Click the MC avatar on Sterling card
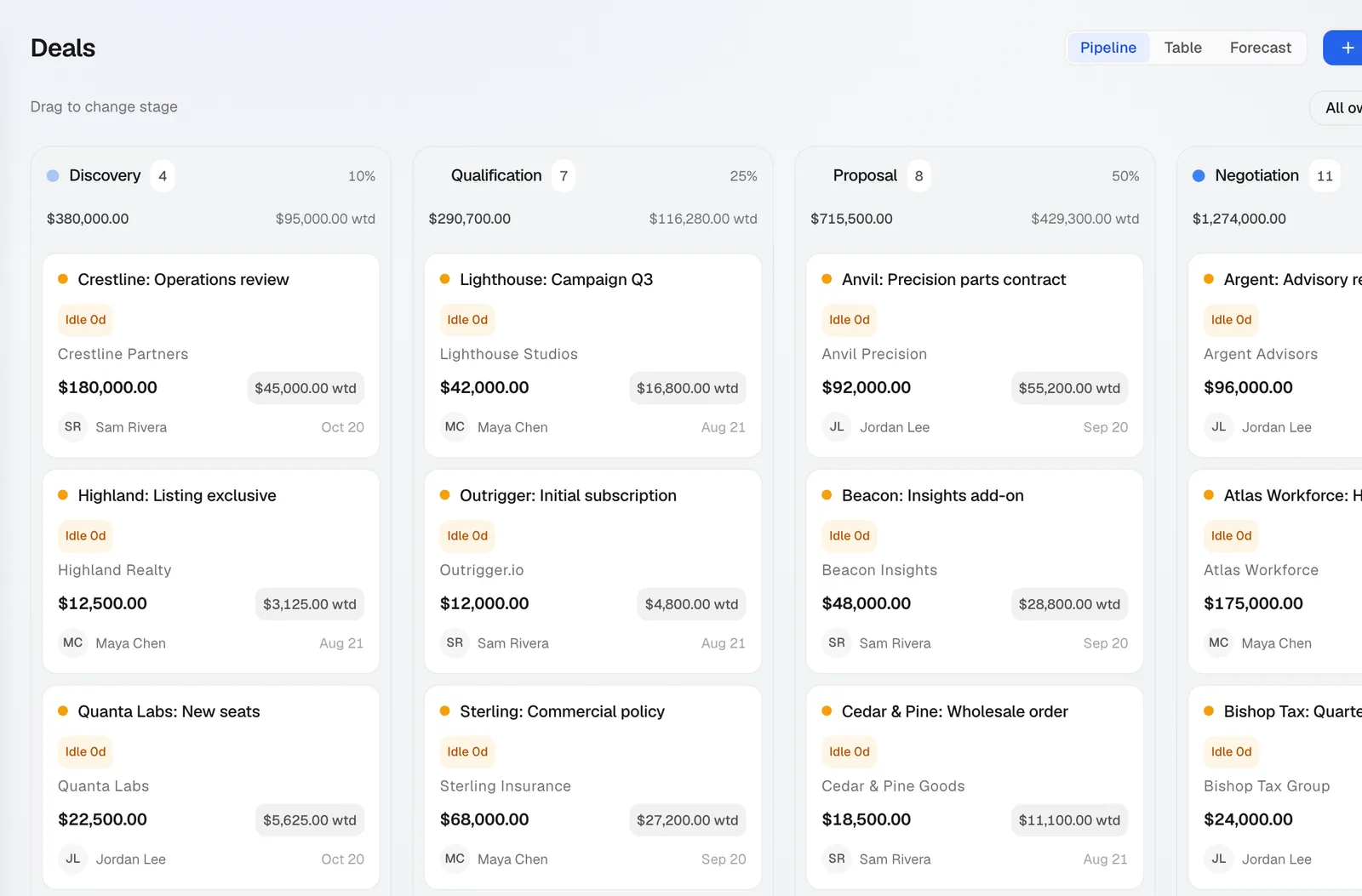 [x=455, y=859]
